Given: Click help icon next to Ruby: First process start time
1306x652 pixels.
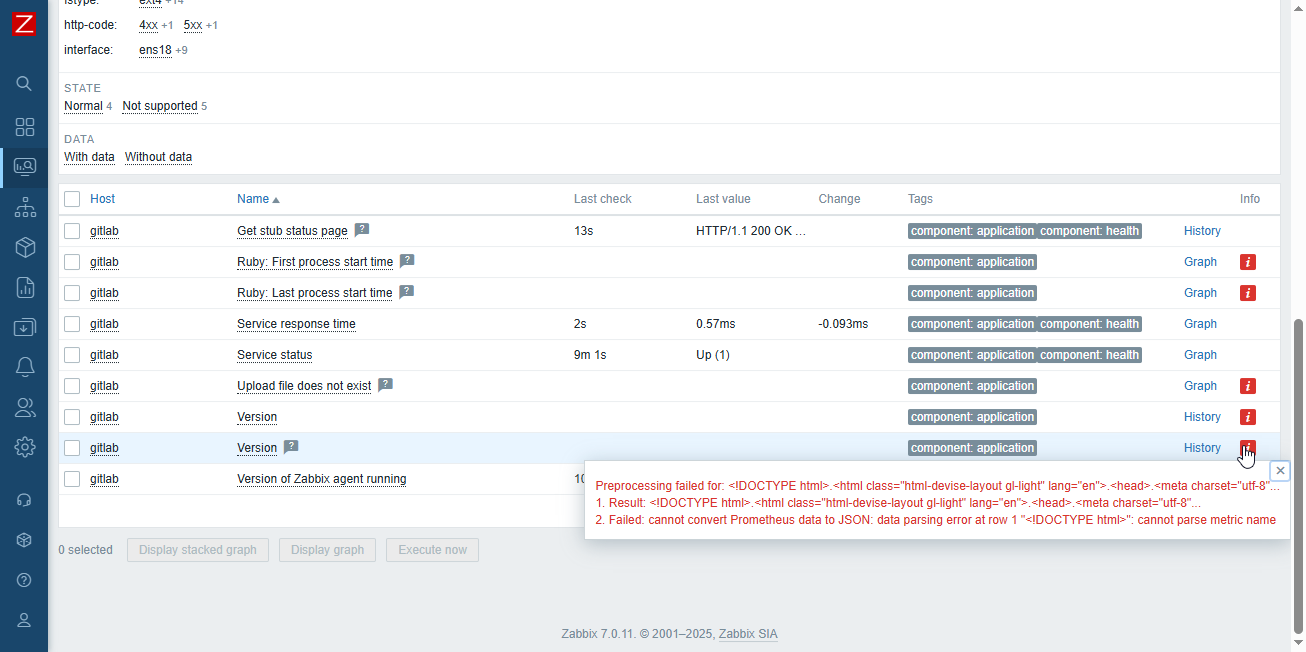Looking at the screenshot, I should pos(407,261).
